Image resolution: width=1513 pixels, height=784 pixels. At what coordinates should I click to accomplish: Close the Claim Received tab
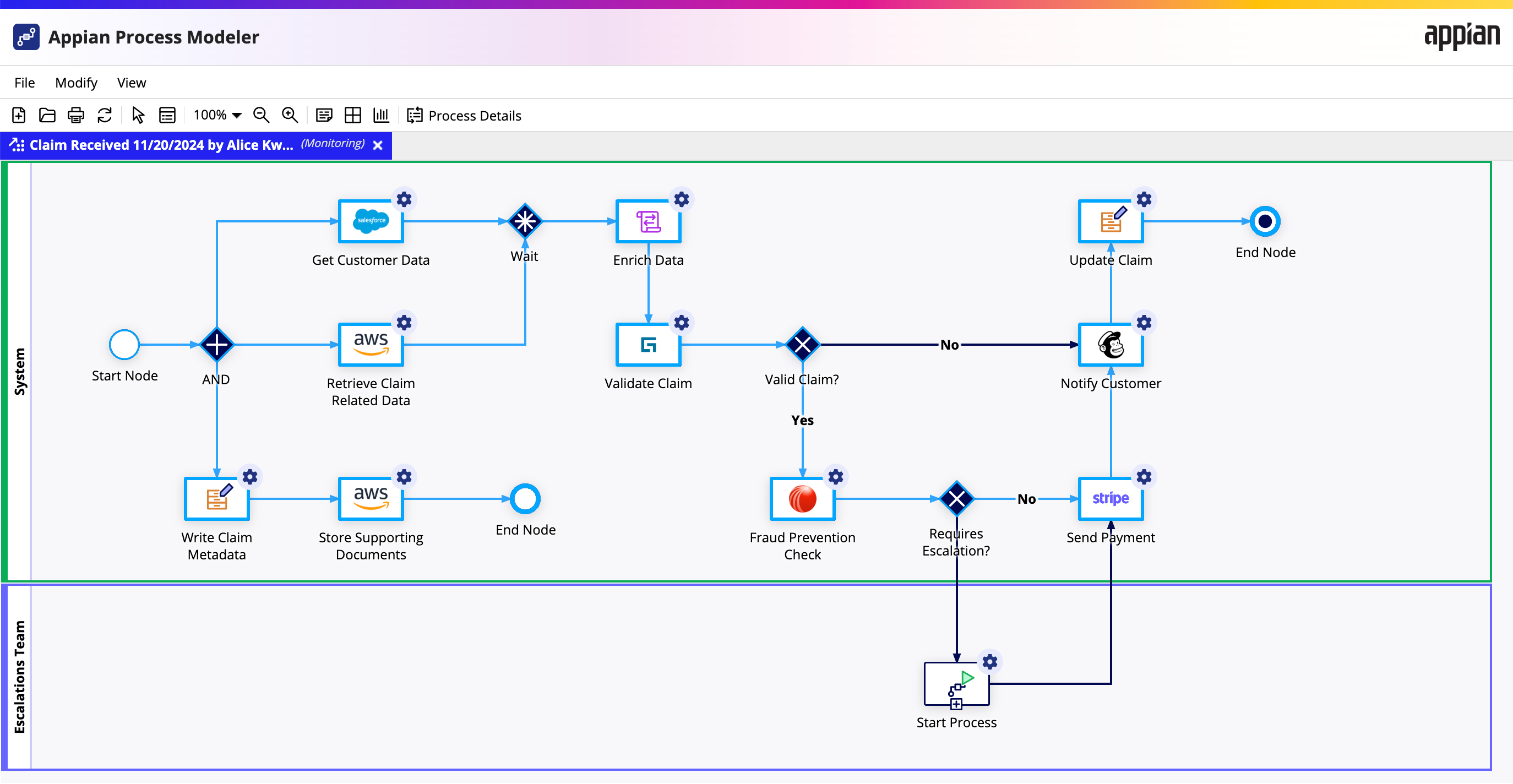pyautogui.click(x=378, y=145)
